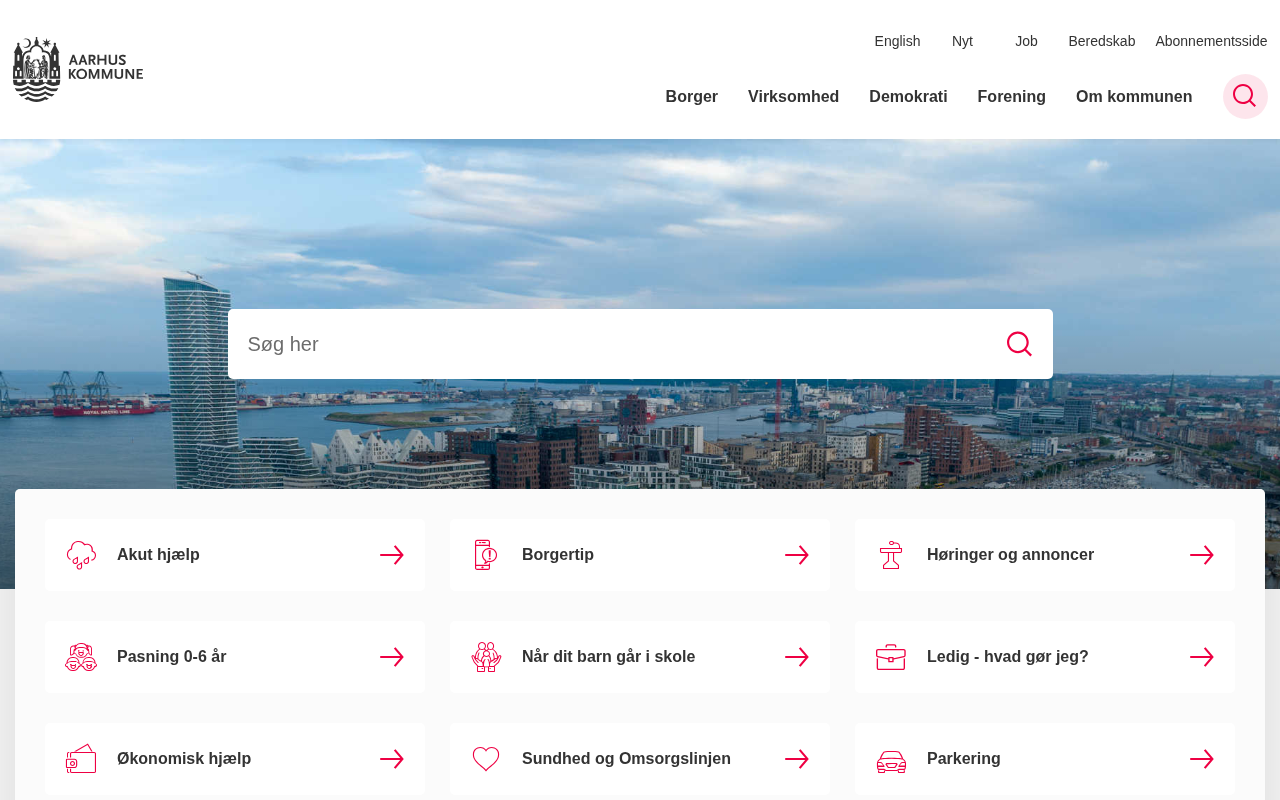
Task: Click the Aarhus Kommune logo
Action: pos(78,69)
